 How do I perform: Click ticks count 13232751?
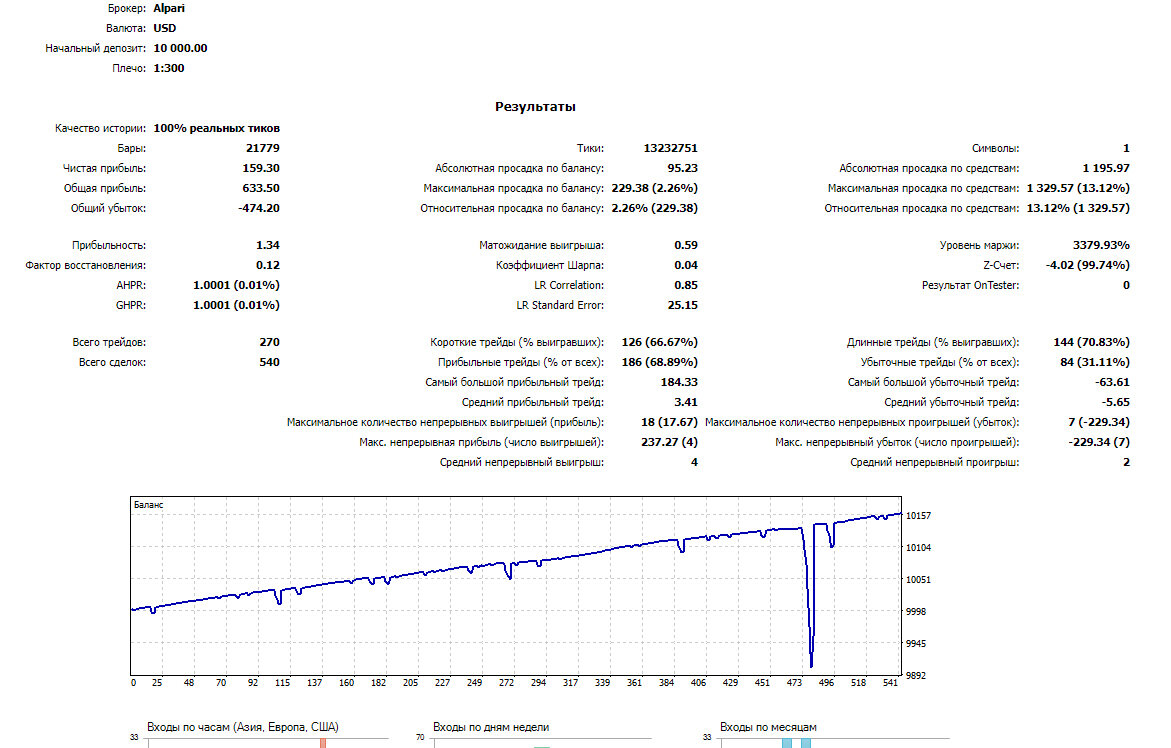tap(671, 148)
